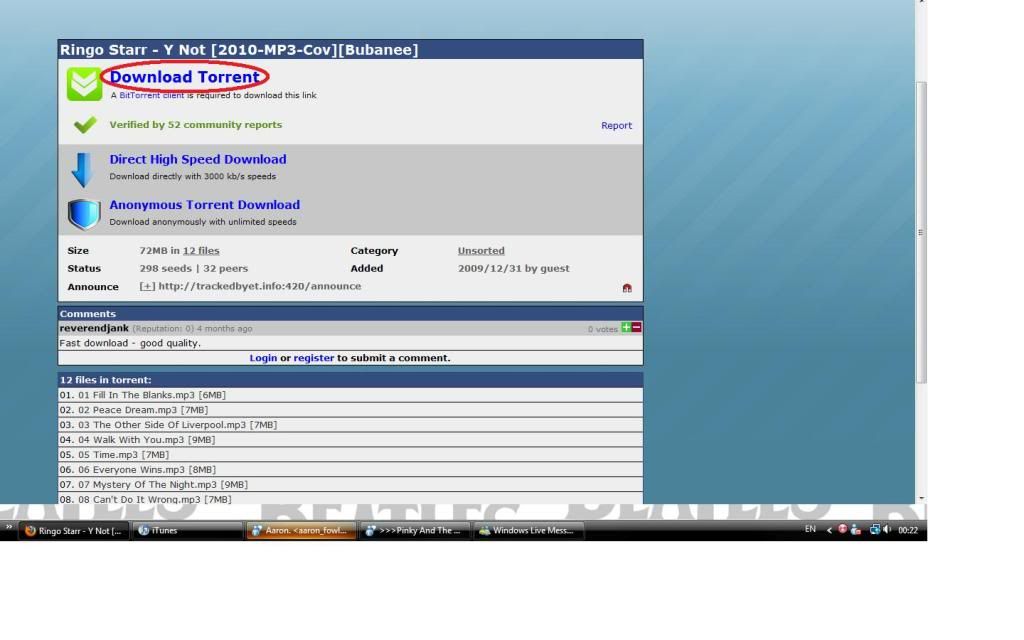Open the volume speaker icon in tray
The image size is (1024, 640).
tap(887, 530)
